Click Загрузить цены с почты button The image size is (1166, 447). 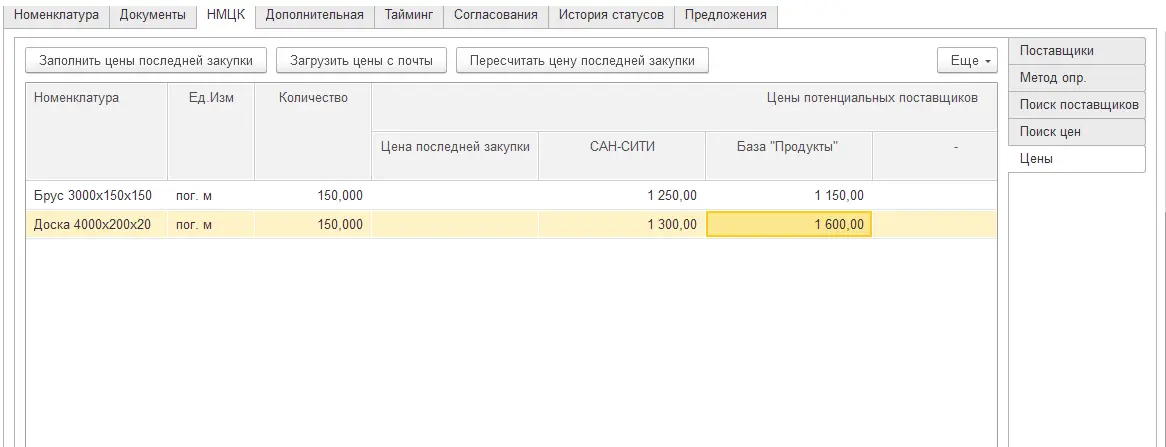point(361,61)
